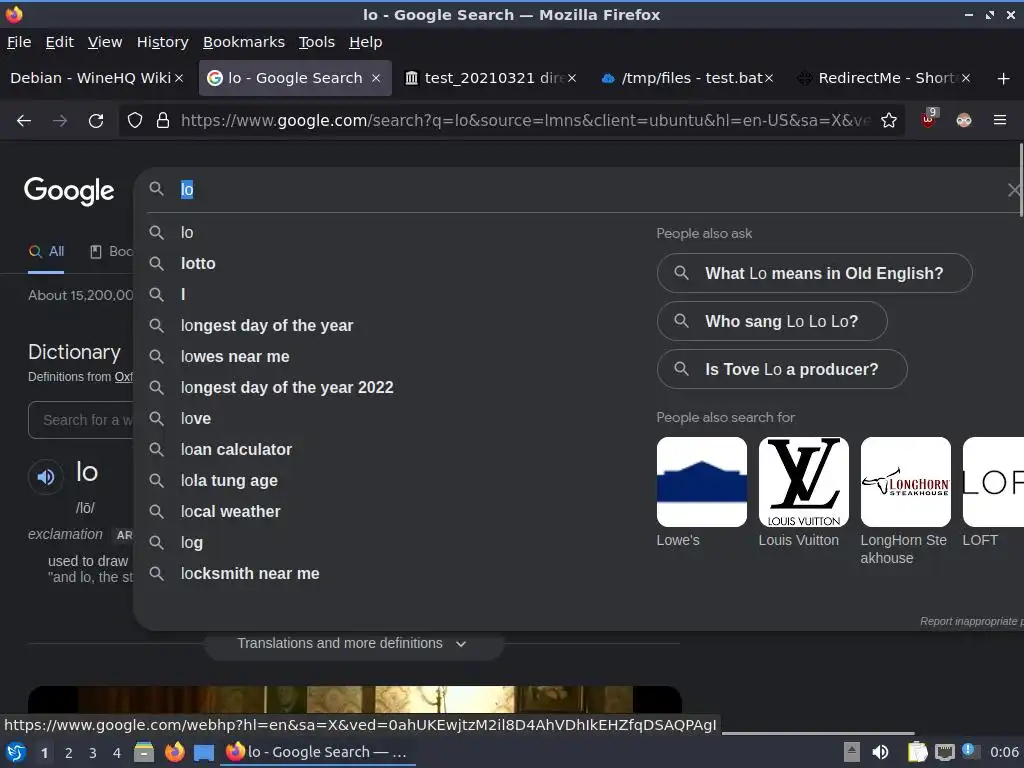The height and width of the screenshot is (768, 1024).
Task: Open the File menu
Action: coord(19,42)
